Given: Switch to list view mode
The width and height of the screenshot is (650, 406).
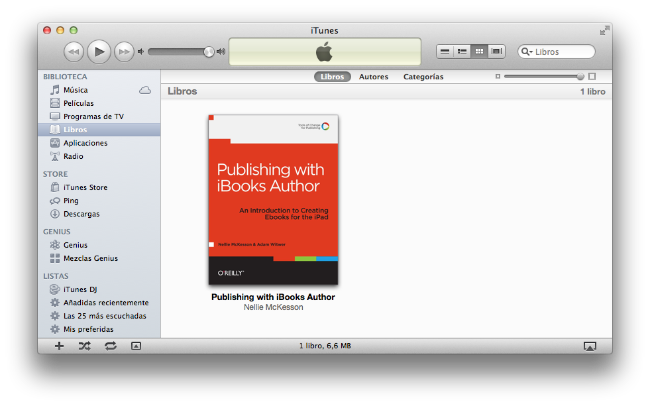Looking at the screenshot, I should tap(446, 51).
